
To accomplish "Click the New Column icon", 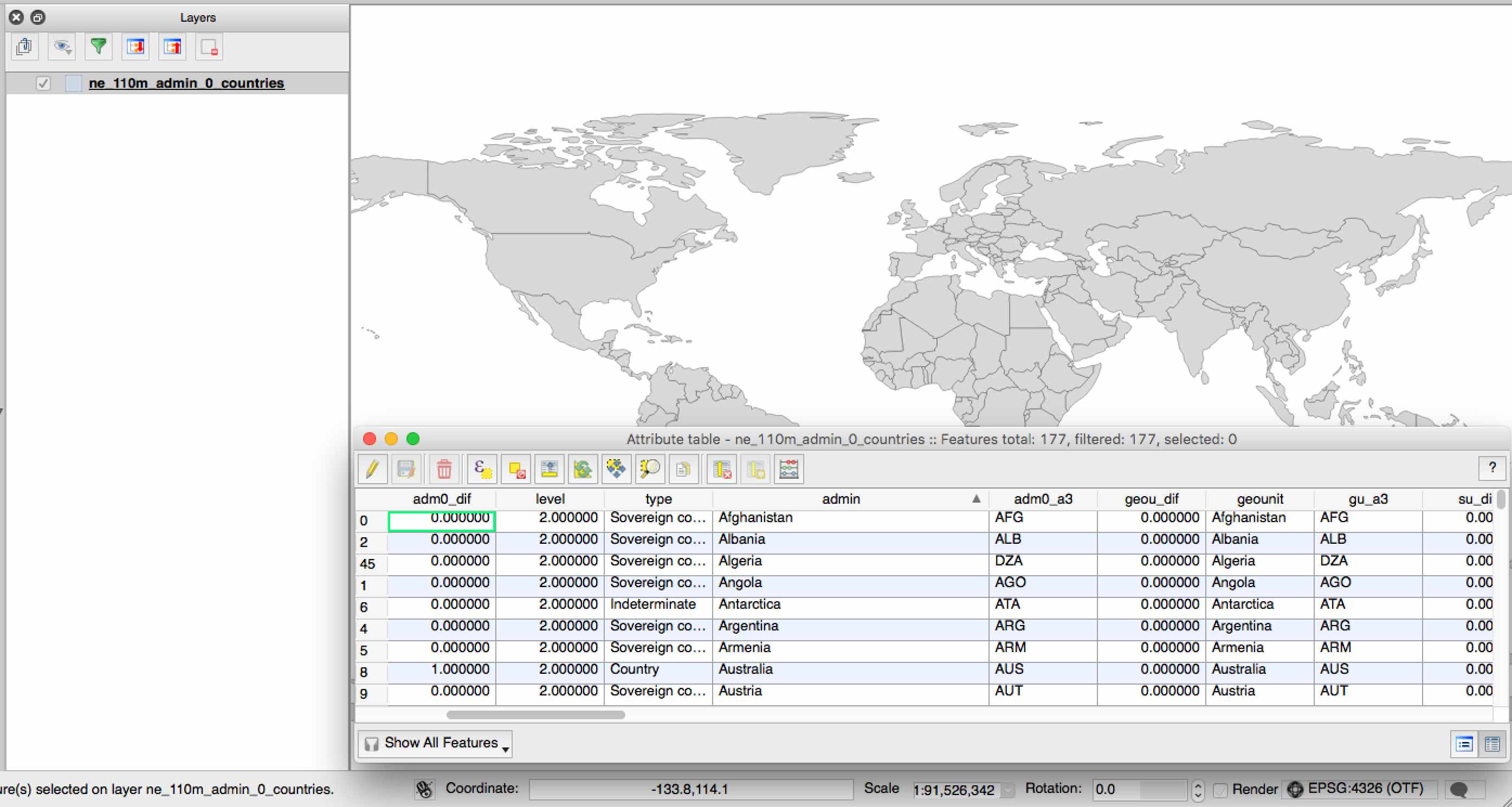I will (755, 469).
